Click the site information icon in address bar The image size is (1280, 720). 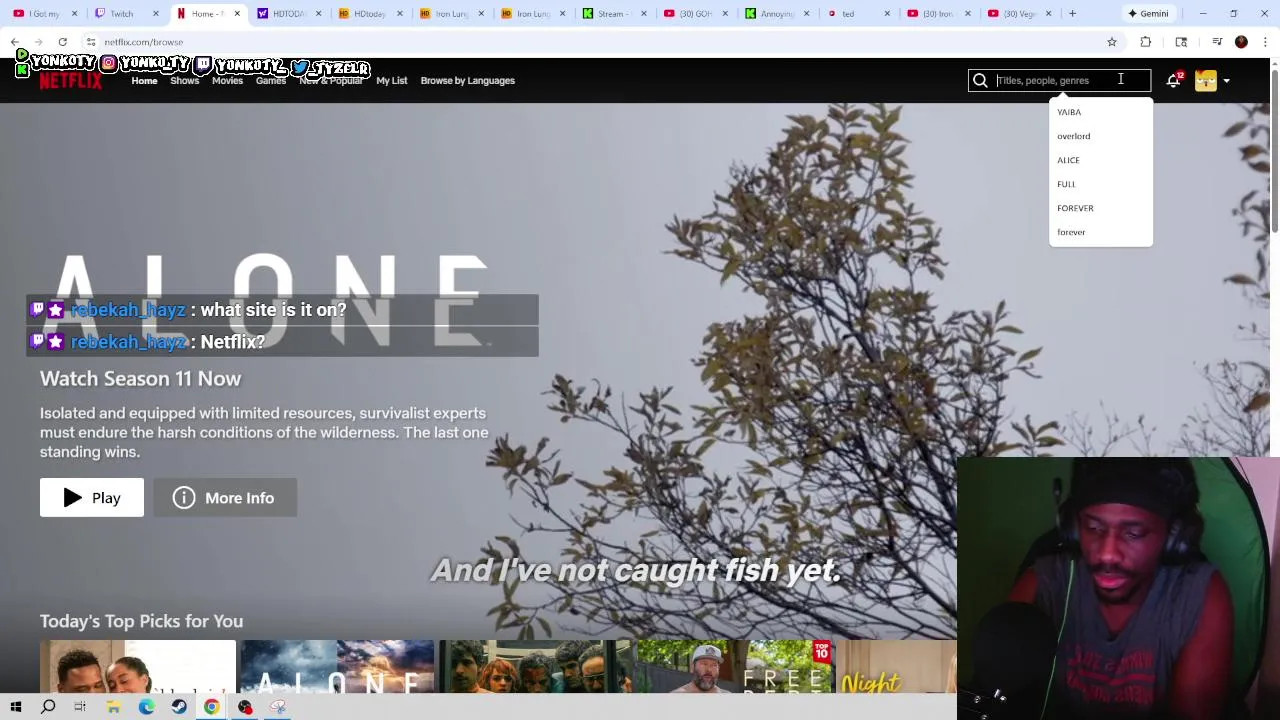[x=91, y=42]
